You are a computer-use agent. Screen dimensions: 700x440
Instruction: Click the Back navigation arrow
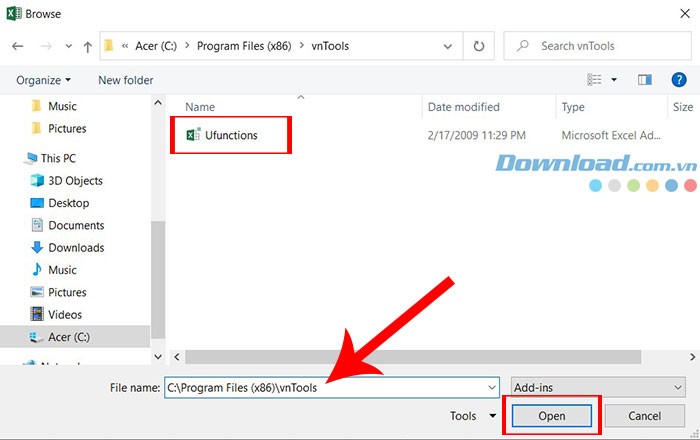coord(17,46)
